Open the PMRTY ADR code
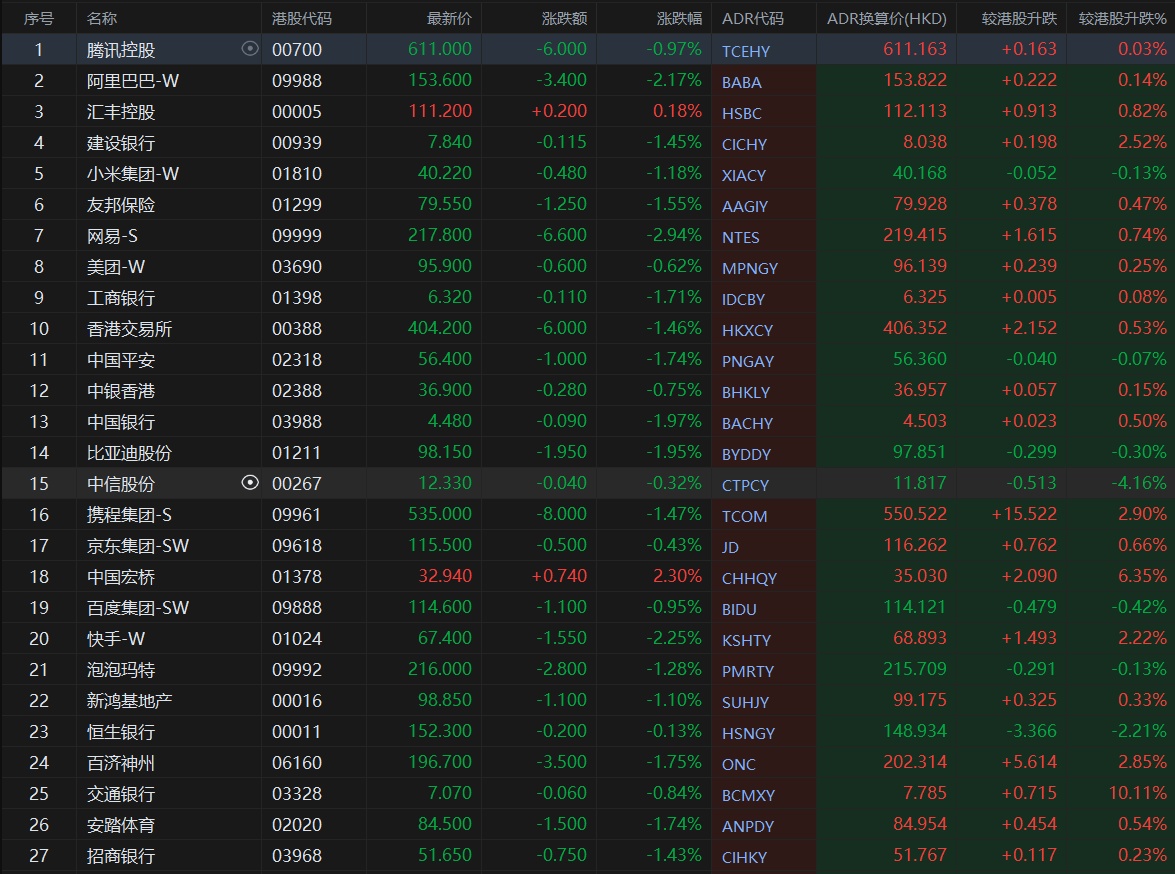 (748, 672)
